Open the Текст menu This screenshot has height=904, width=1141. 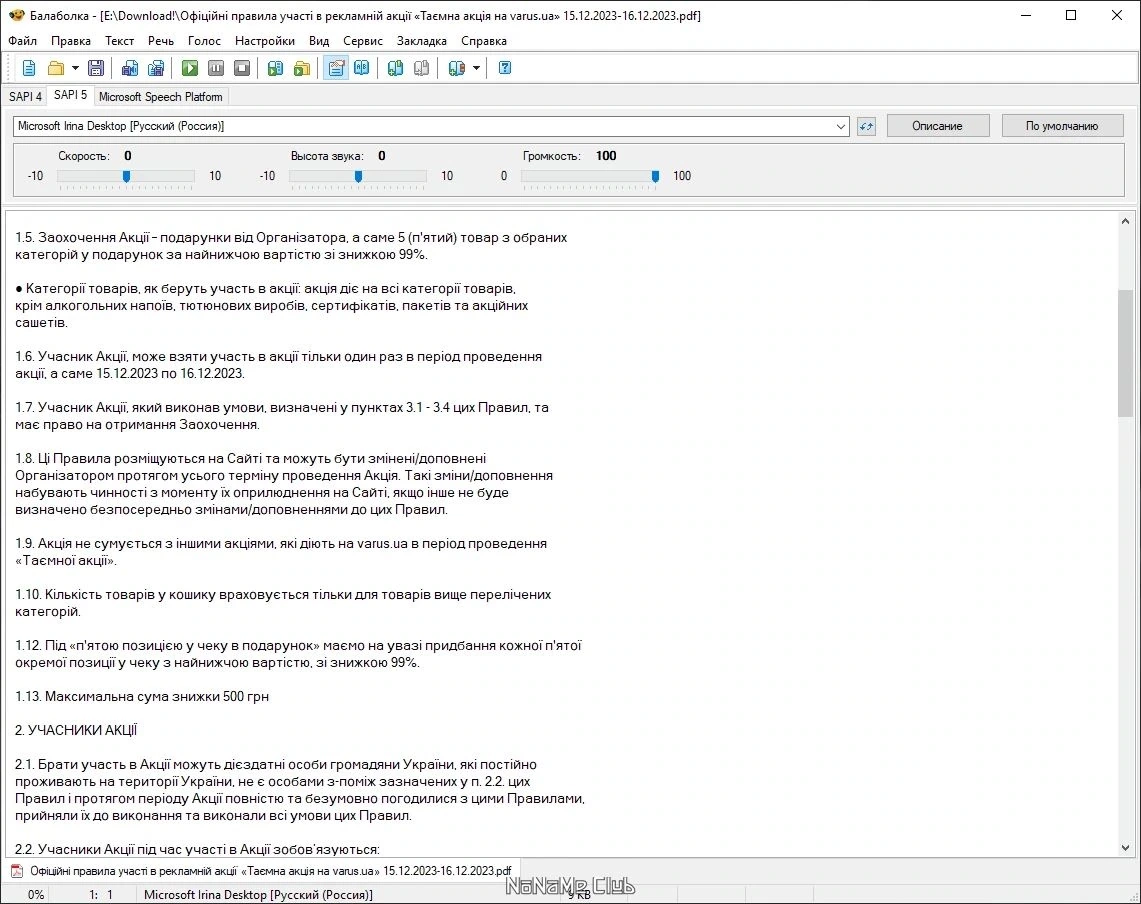pos(119,41)
